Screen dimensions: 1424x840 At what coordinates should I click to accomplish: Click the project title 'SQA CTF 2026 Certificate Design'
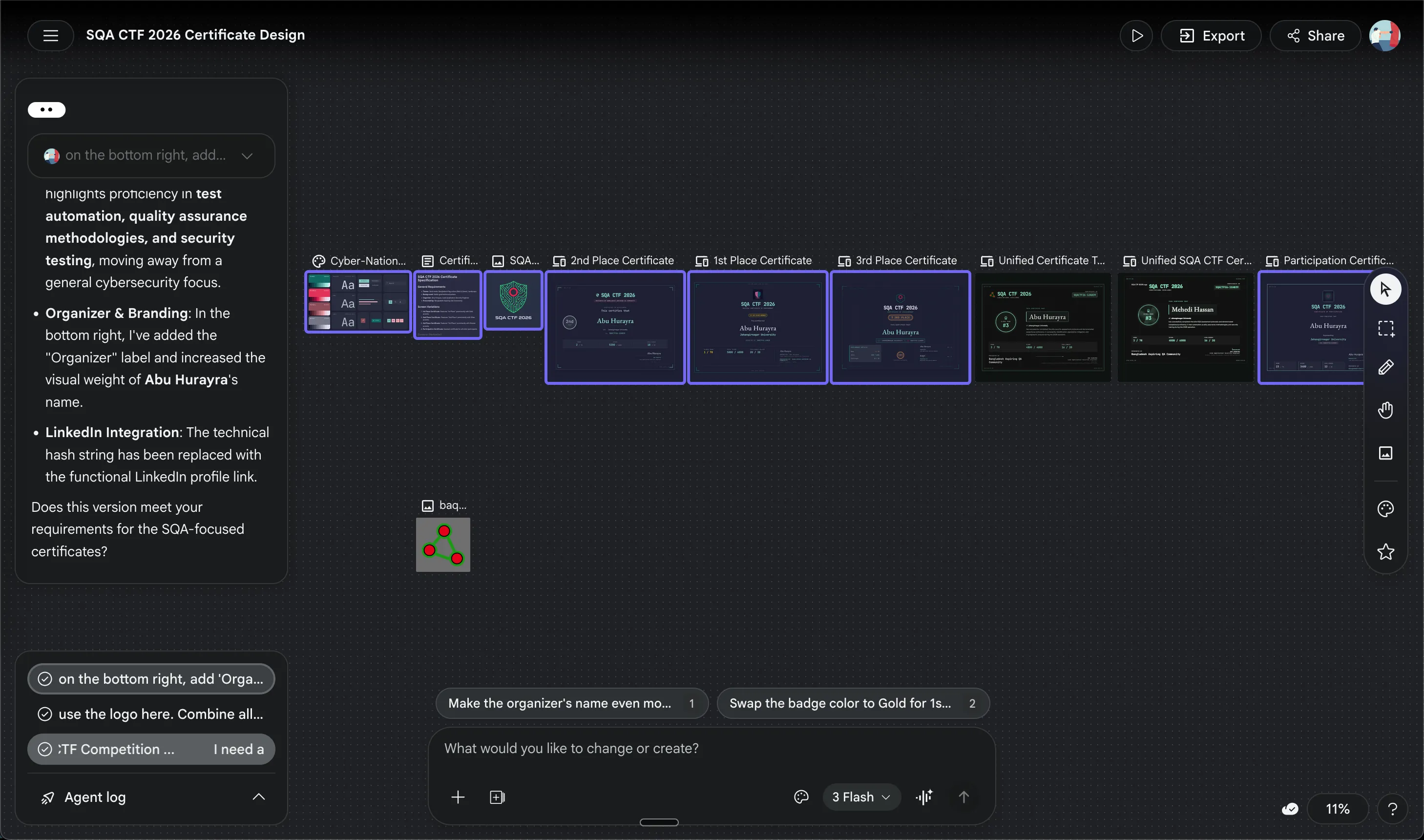(x=195, y=35)
